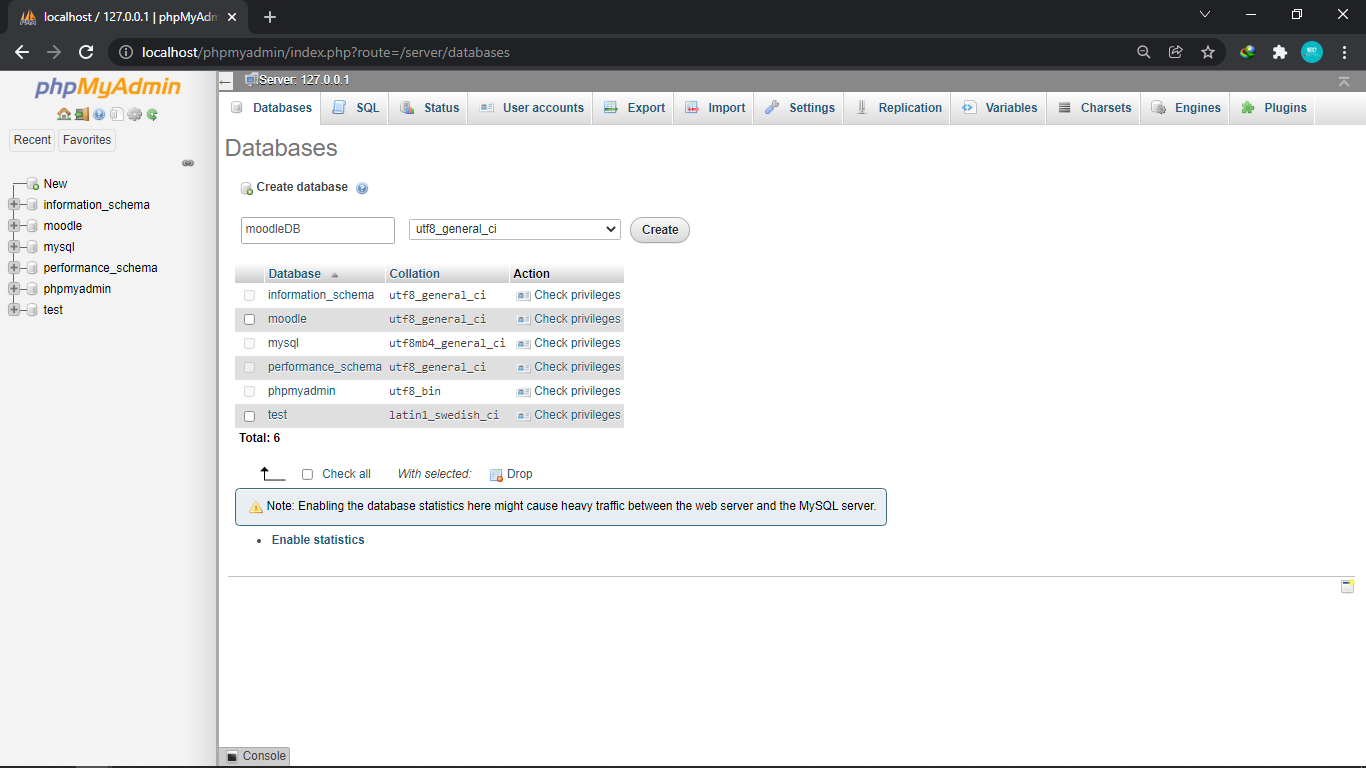Open the Charsets tab
The width and height of the screenshot is (1366, 768).
pos(1094,108)
